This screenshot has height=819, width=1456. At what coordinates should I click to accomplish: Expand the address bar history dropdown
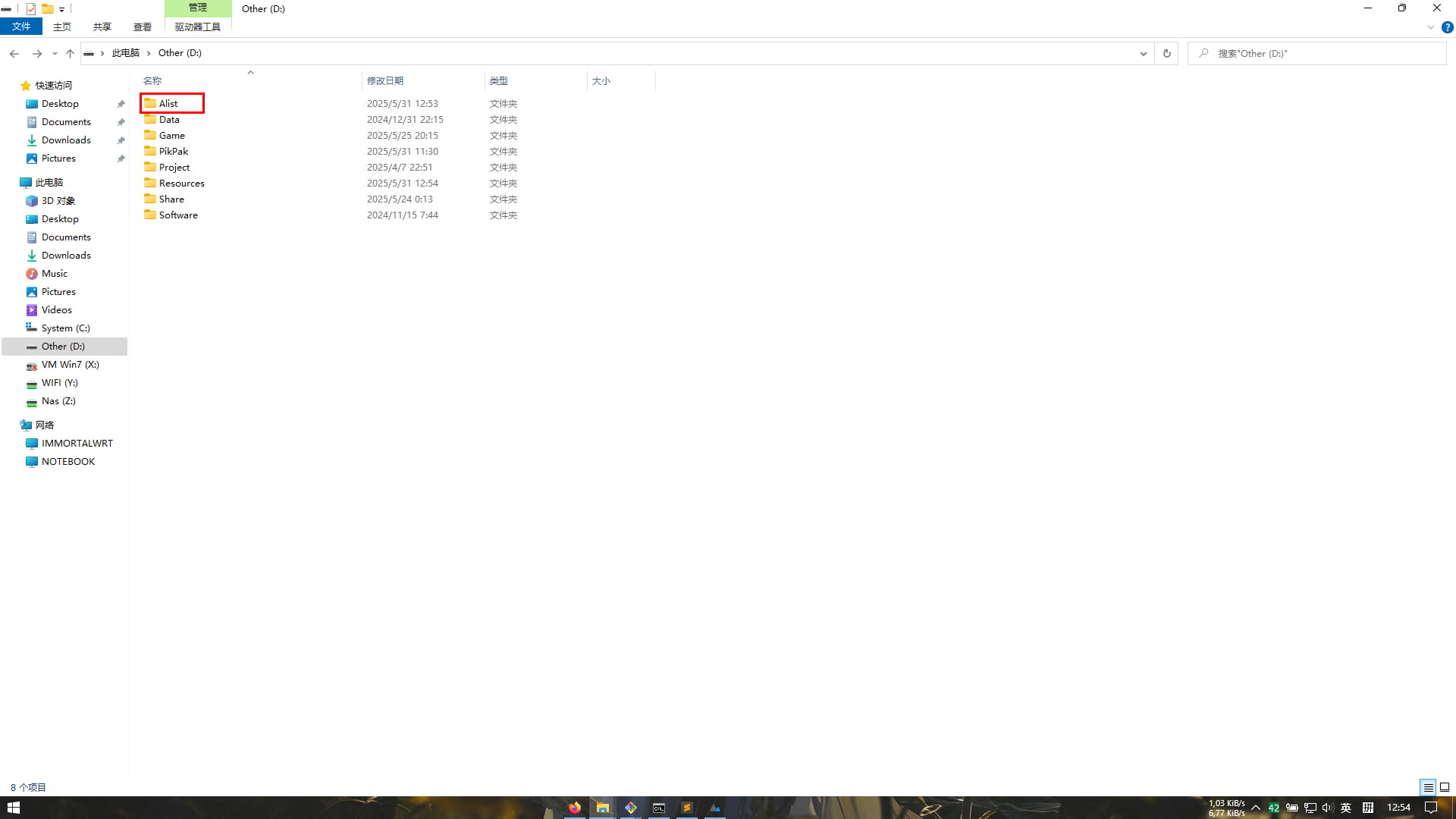[x=1143, y=54]
